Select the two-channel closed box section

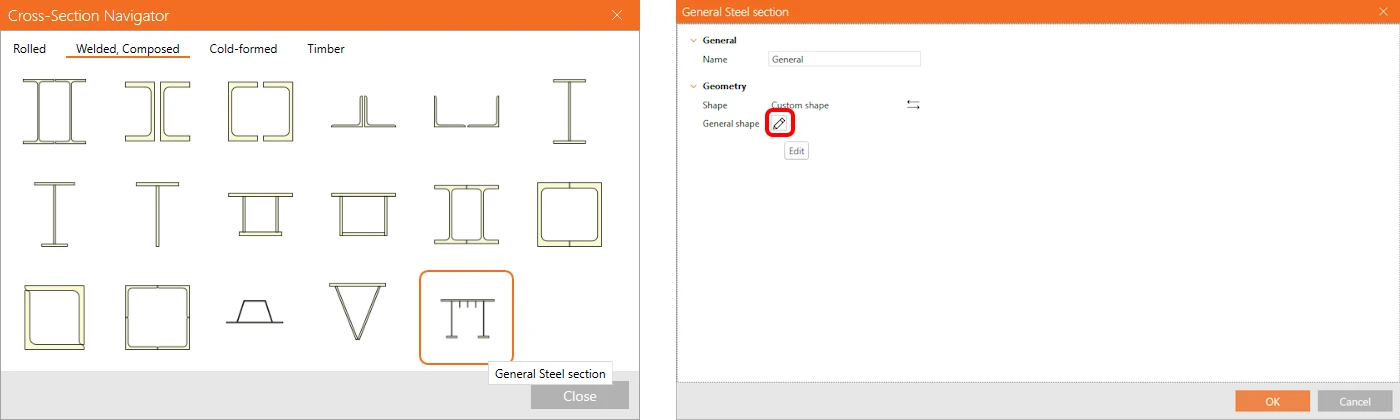click(x=569, y=214)
